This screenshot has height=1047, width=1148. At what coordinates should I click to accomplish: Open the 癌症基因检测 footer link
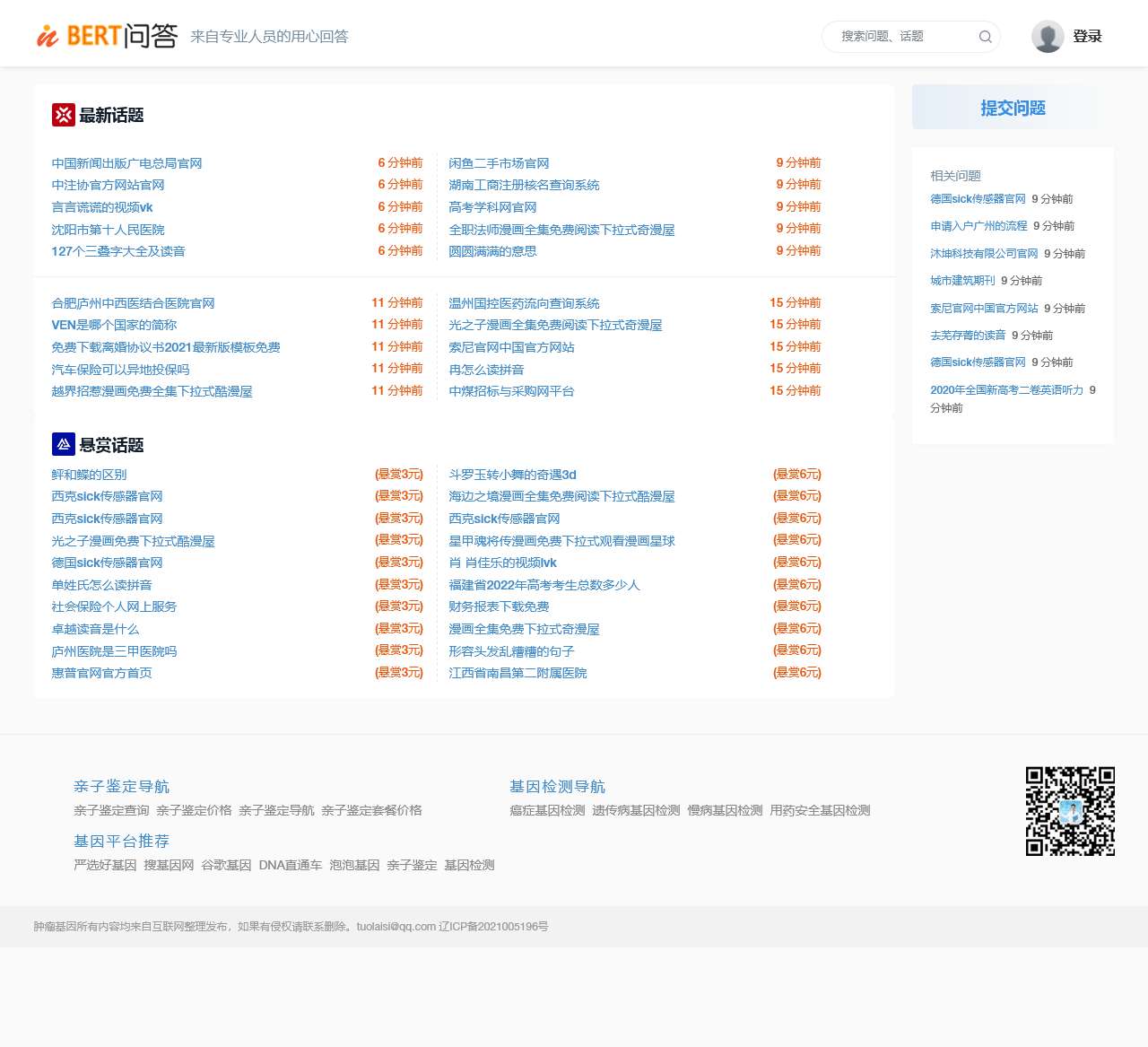pyautogui.click(x=547, y=810)
